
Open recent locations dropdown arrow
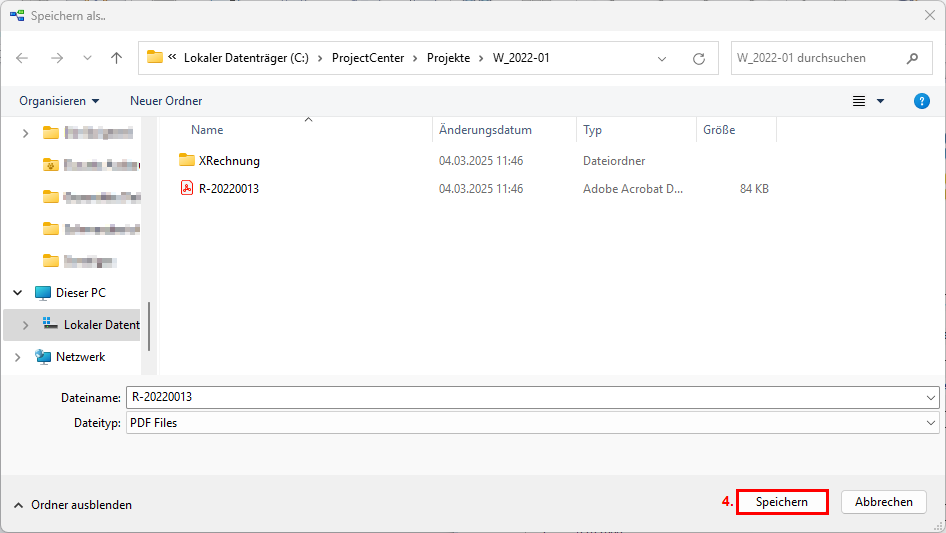tap(87, 58)
